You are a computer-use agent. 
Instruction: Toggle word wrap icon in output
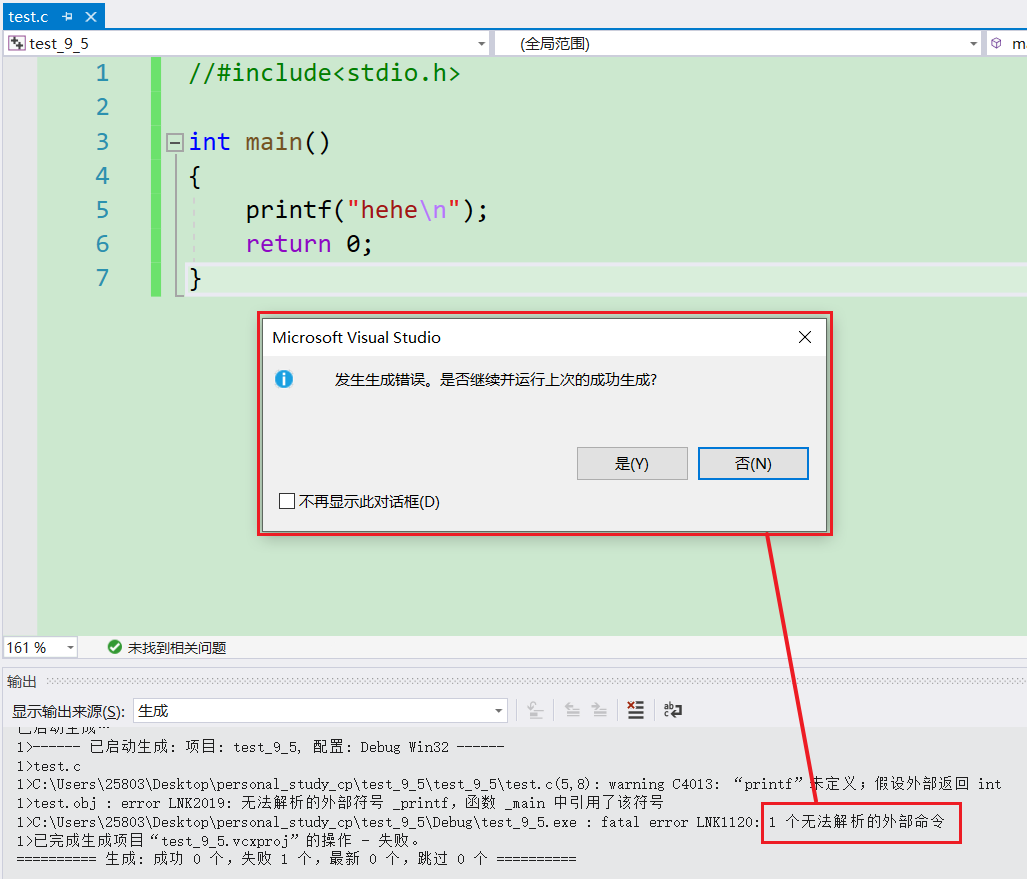coord(673,710)
